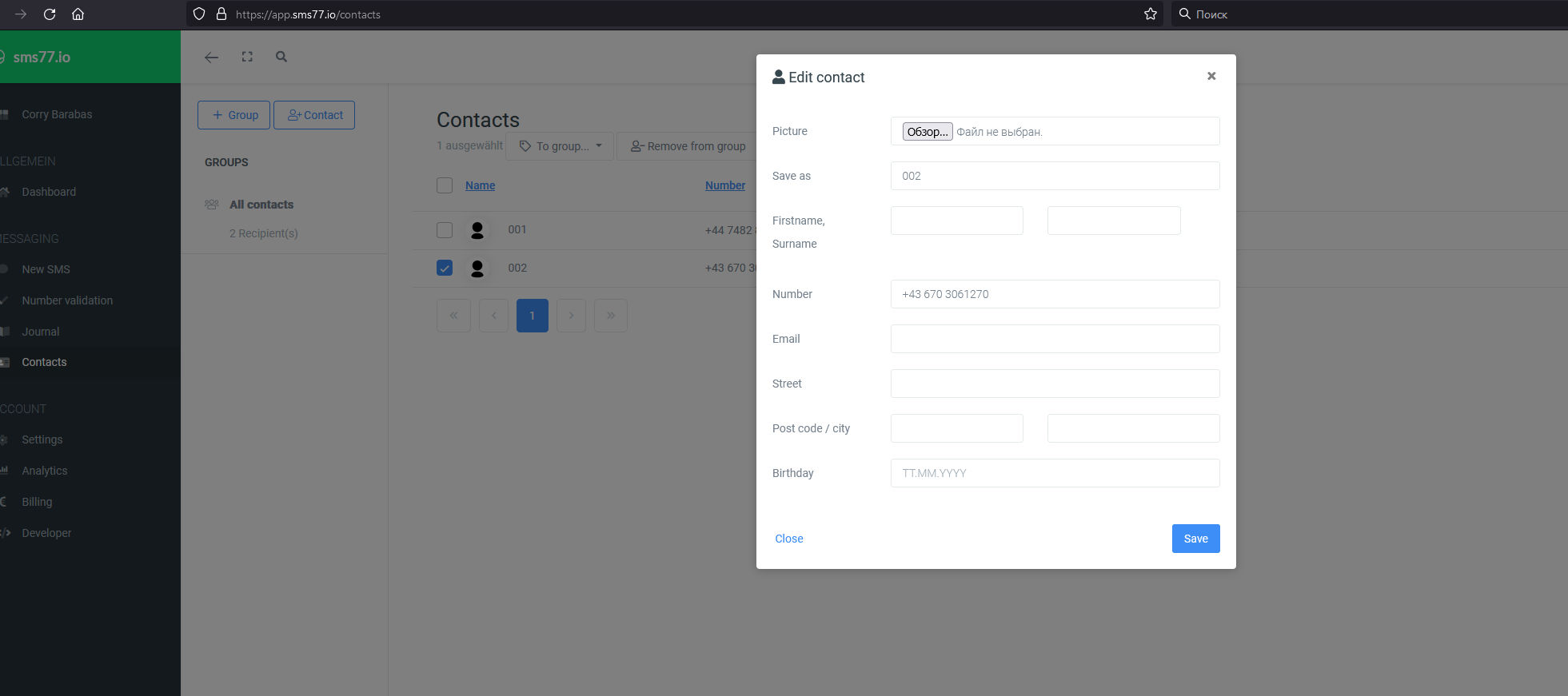The width and height of the screenshot is (1568, 696).
Task: Open the Journal sidebar item
Action: click(x=40, y=332)
